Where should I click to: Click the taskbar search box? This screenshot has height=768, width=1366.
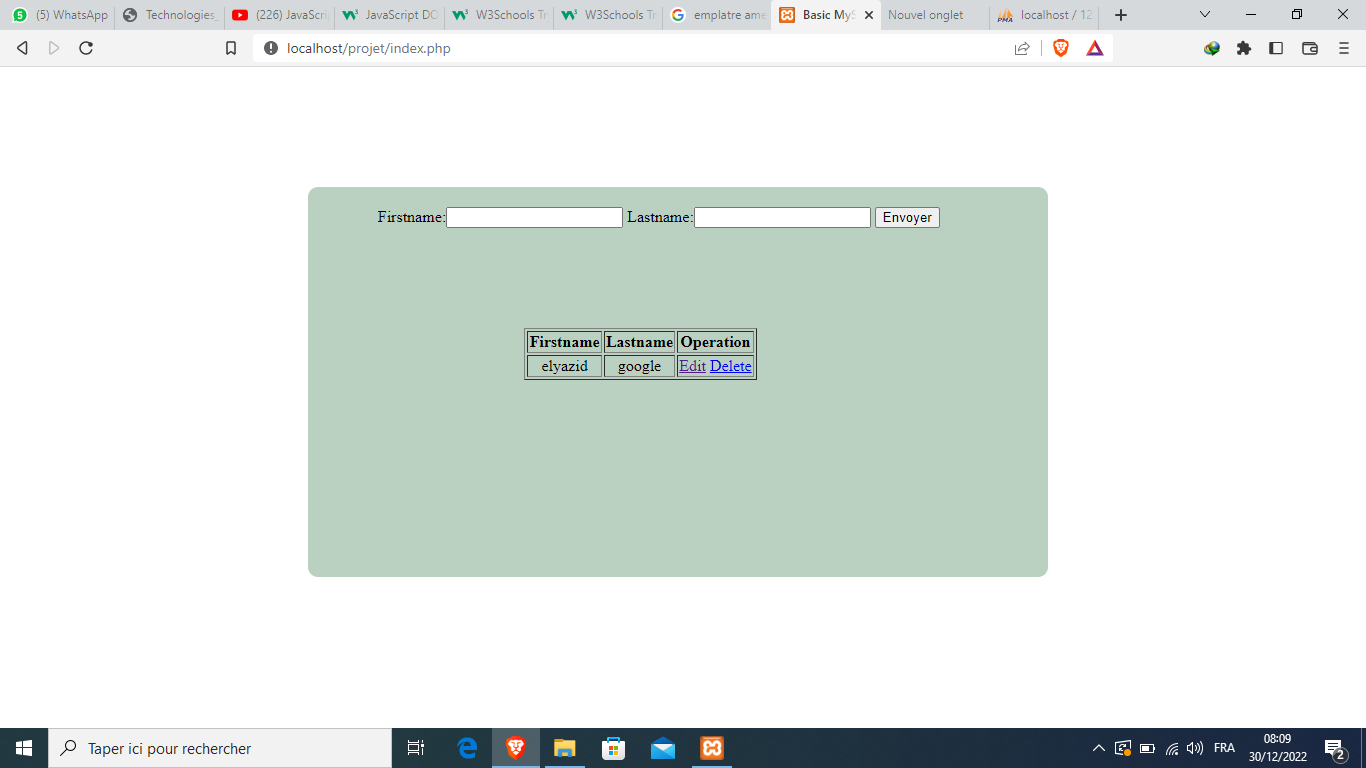(x=220, y=748)
